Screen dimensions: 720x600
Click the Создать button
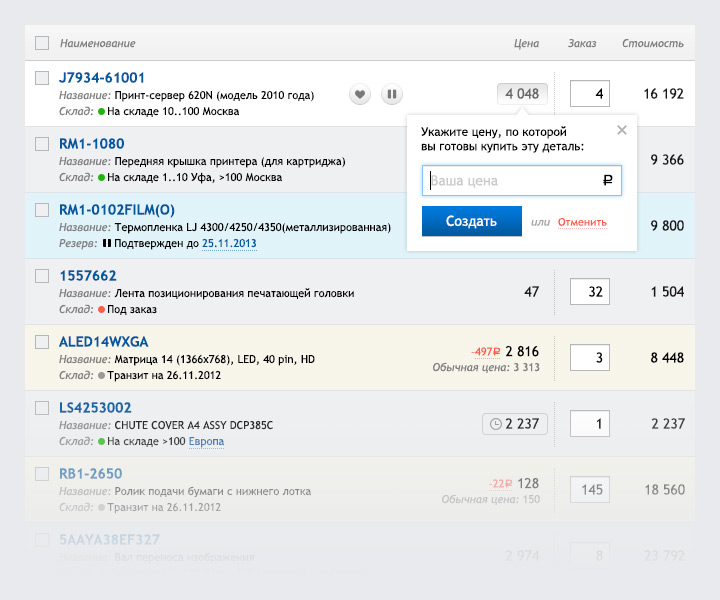tap(471, 221)
